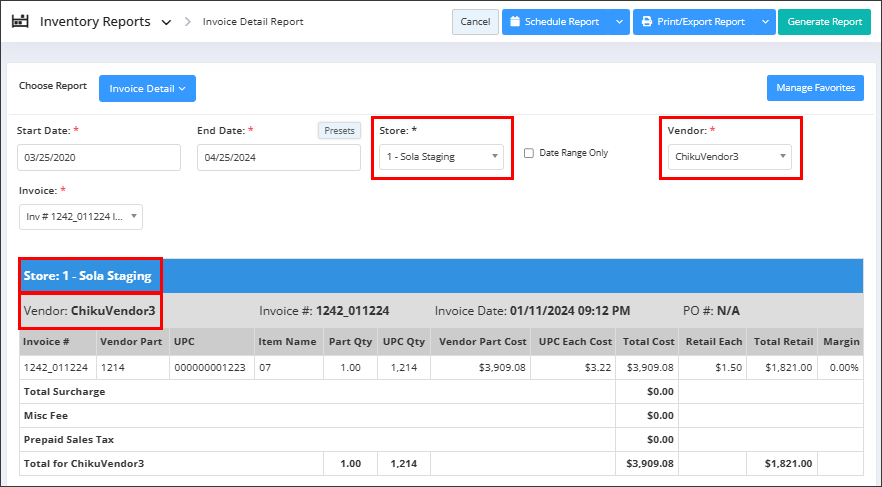This screenshot has height=487, width=882.
Task: Click the Start Date input field
Action: (x=99, y=158)
